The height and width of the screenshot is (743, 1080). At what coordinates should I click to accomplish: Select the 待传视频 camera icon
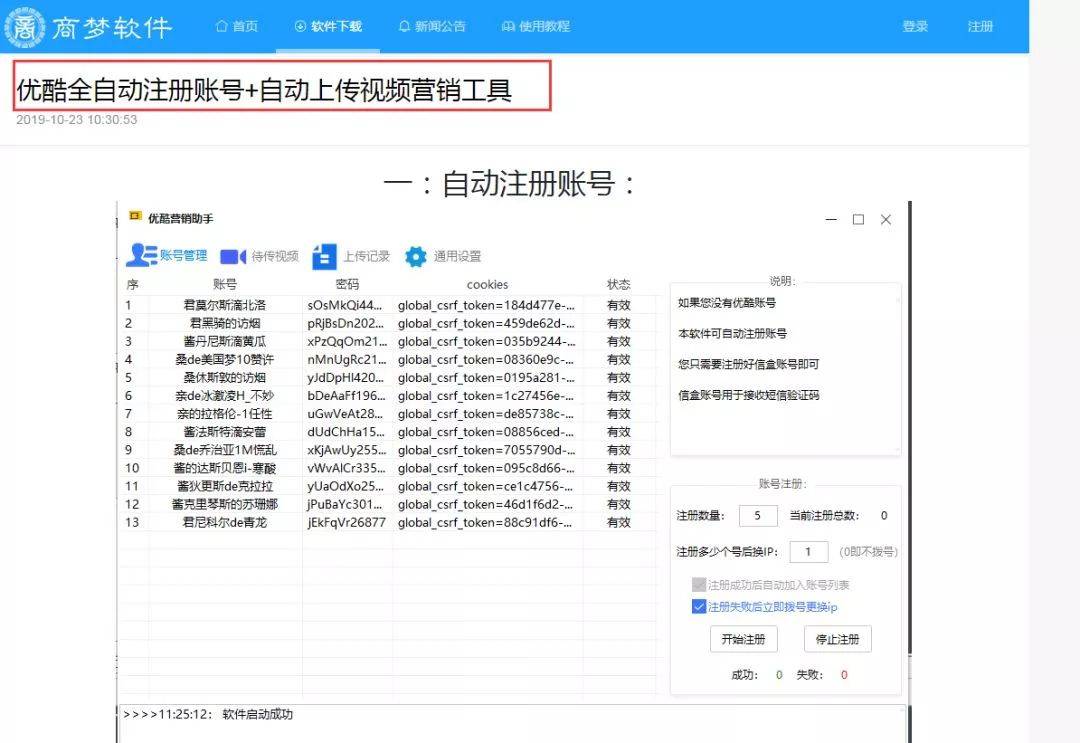click(x=233, y=256)
